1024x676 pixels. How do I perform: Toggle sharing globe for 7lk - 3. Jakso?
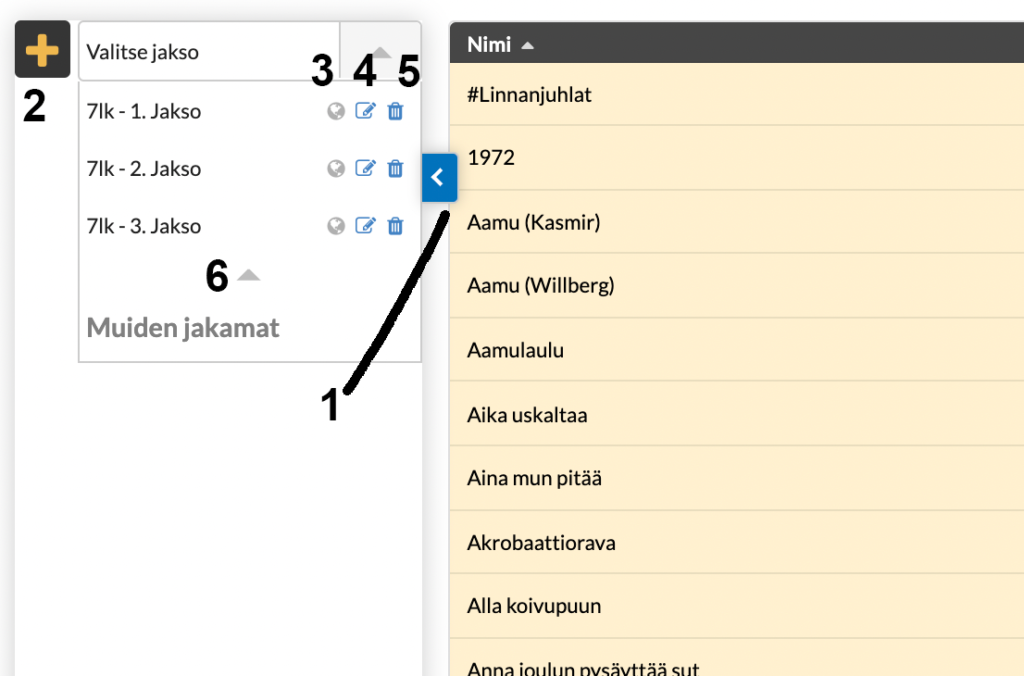pos(336,227)
